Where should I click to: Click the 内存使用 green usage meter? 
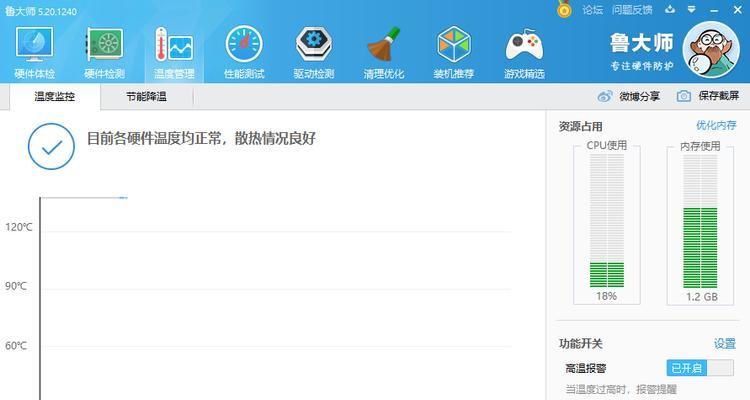coord(700,221)
